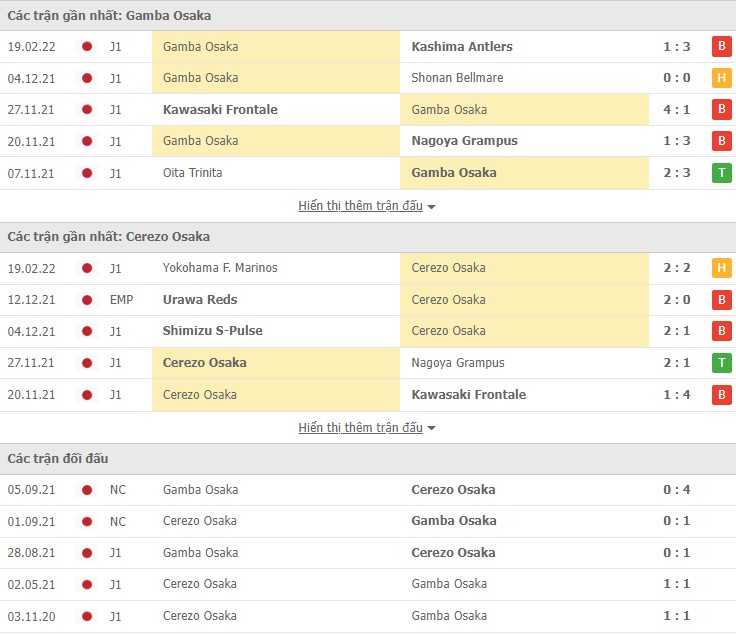Click the green T badge for Cerezo Osaka vs Nagoya Grampus
The width and height of the screenshot is (736, 634).
(x=720, y=362)
